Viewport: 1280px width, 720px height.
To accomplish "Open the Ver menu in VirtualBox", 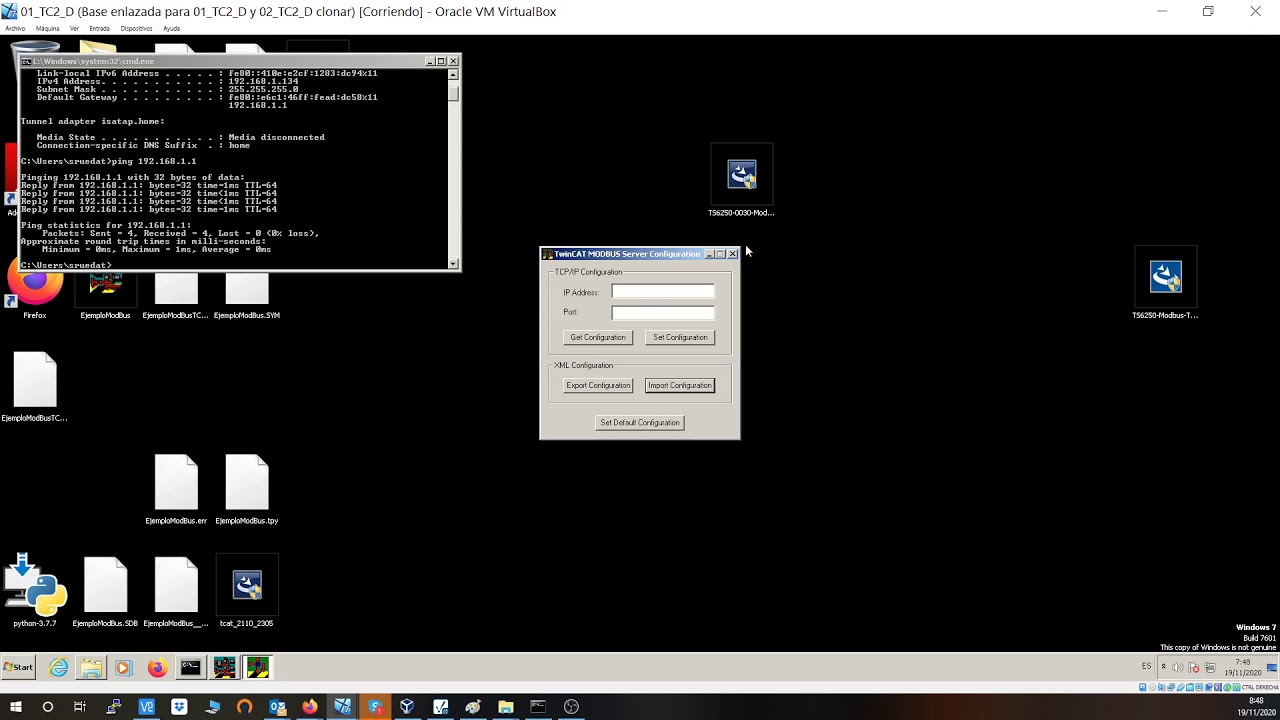I will [x=74, y=28].
